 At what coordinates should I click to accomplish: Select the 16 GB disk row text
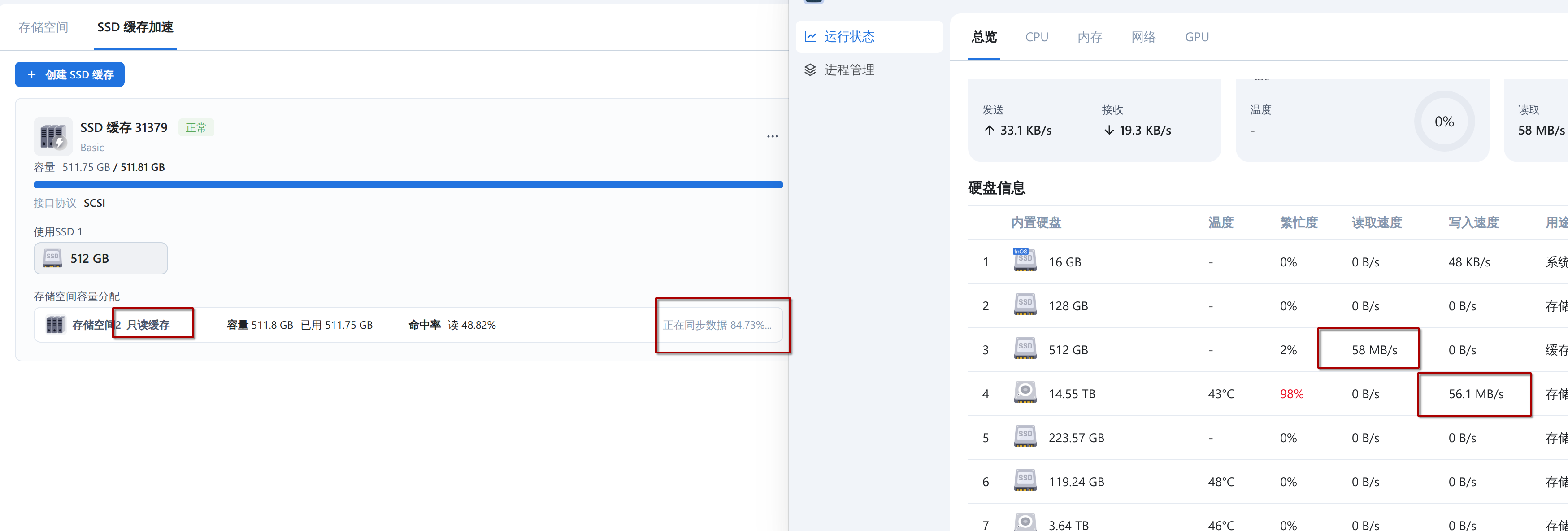[1064, 262]
